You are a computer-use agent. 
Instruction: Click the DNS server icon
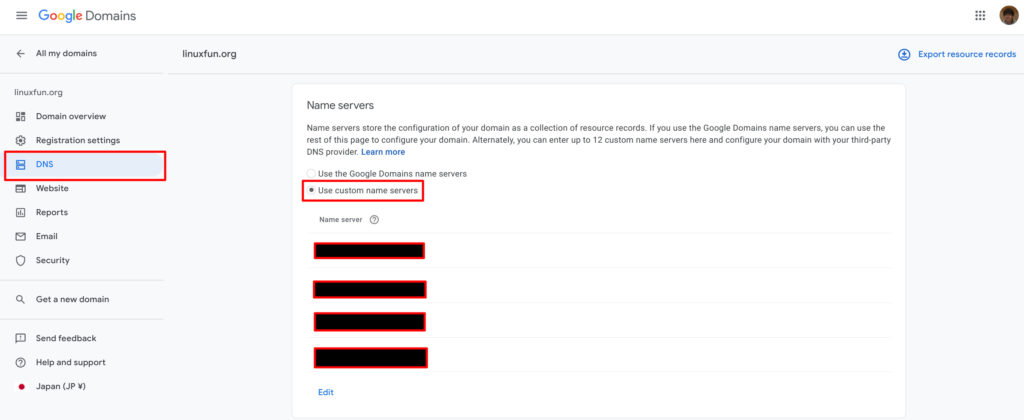click(x=21, y=165)
